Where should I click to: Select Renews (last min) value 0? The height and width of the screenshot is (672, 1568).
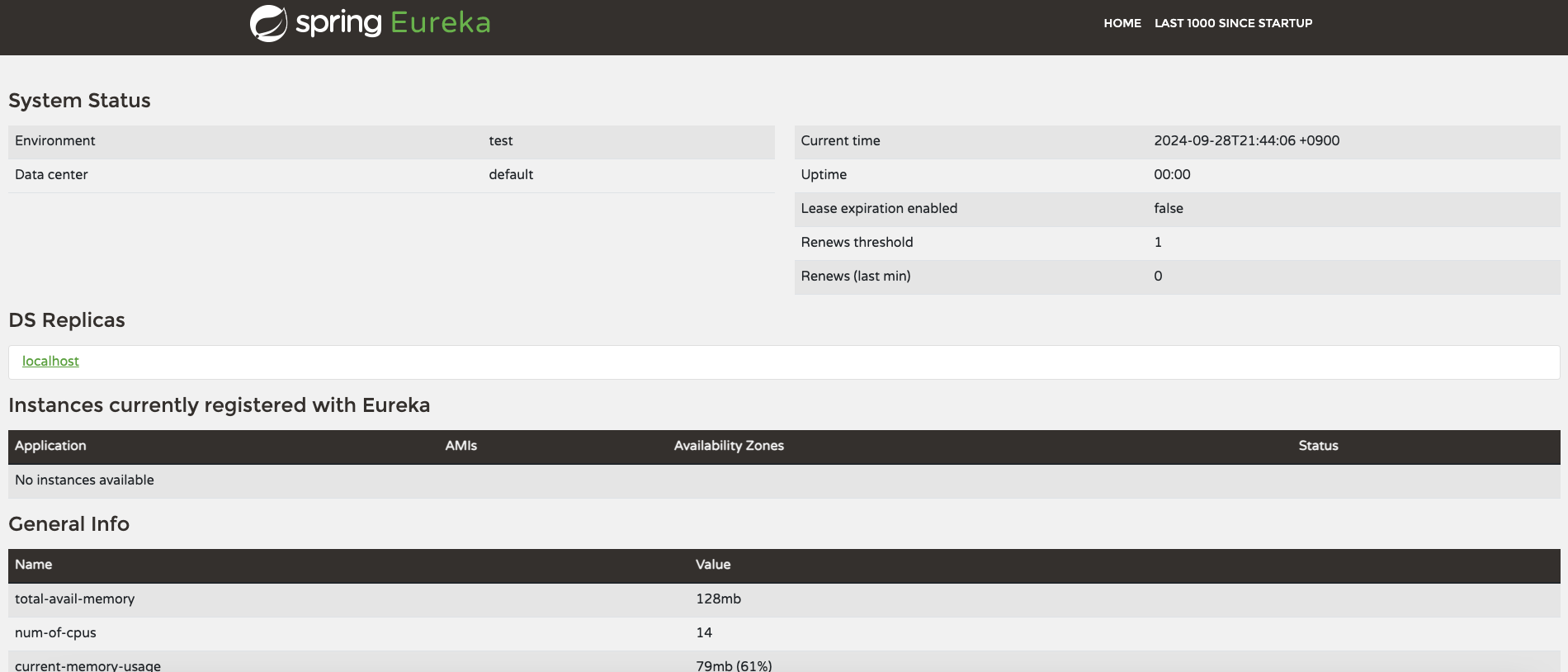1158,277
